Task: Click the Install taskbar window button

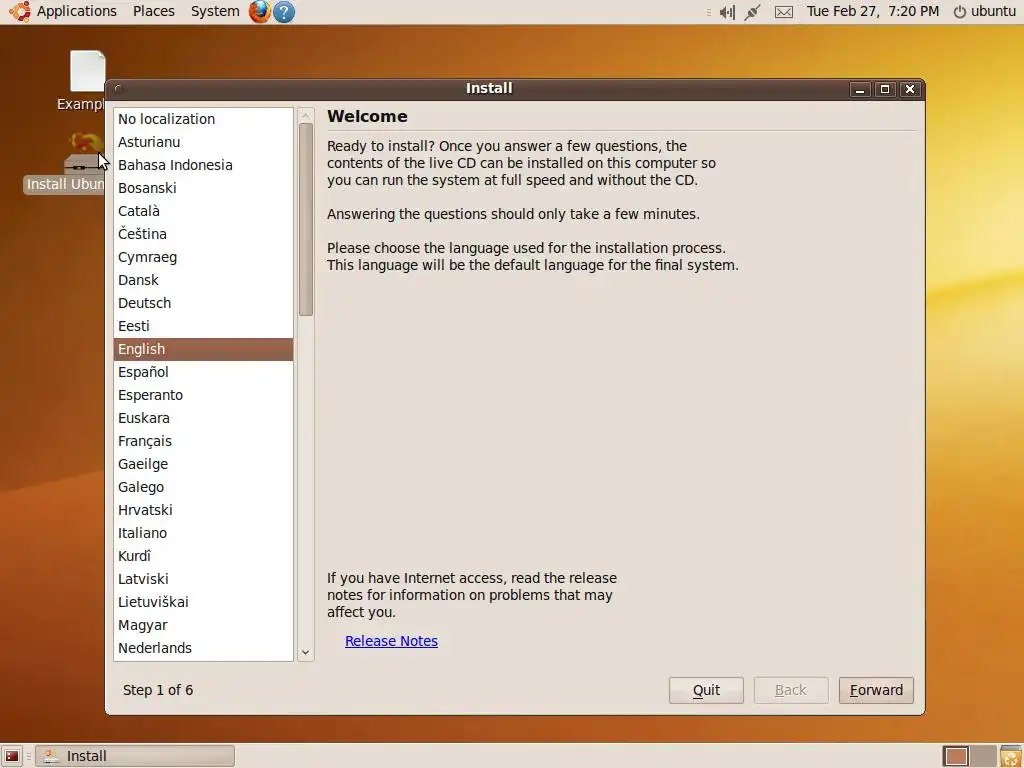Action: (135, 756)
